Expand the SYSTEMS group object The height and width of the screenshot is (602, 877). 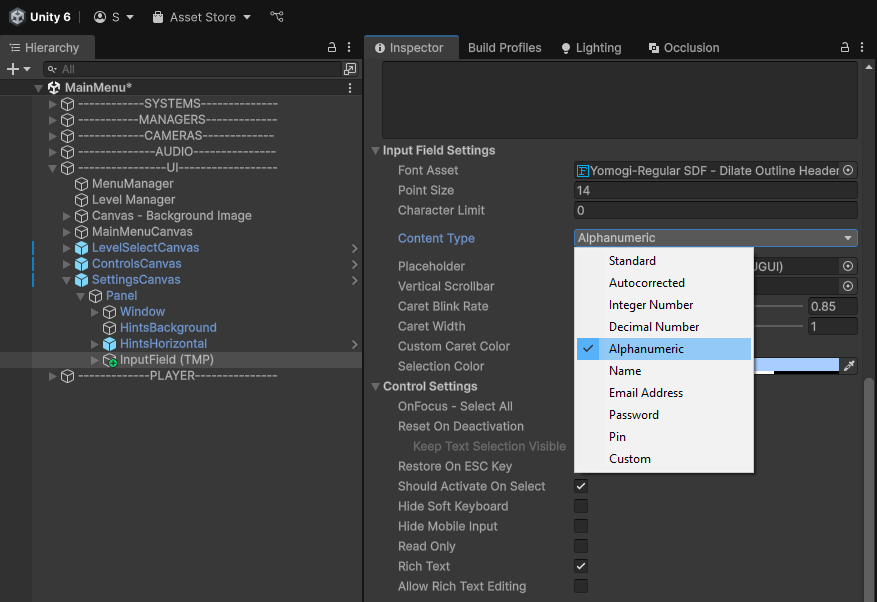tap(53, 104)
